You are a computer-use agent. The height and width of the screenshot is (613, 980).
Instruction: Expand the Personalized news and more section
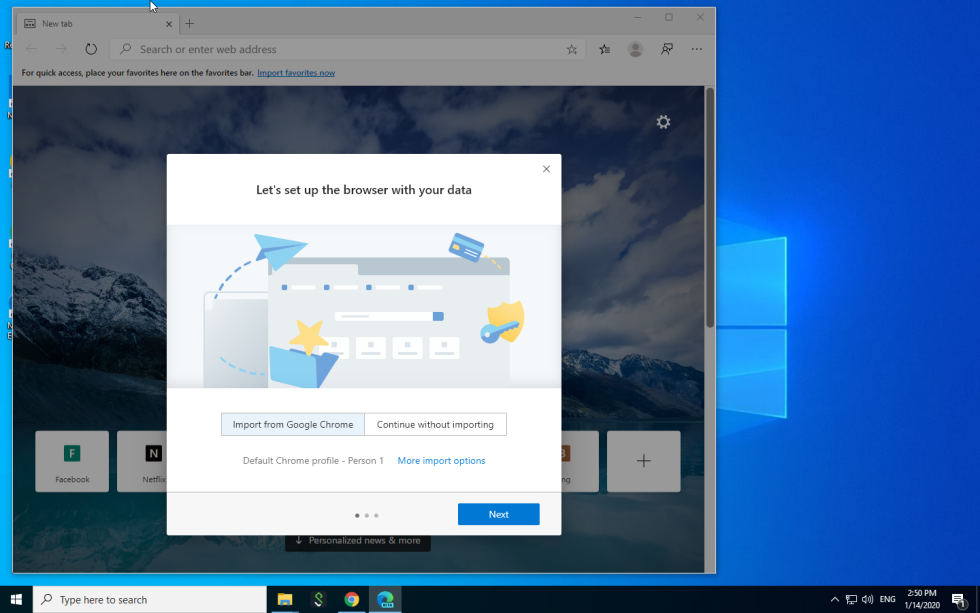coord(357,541)
